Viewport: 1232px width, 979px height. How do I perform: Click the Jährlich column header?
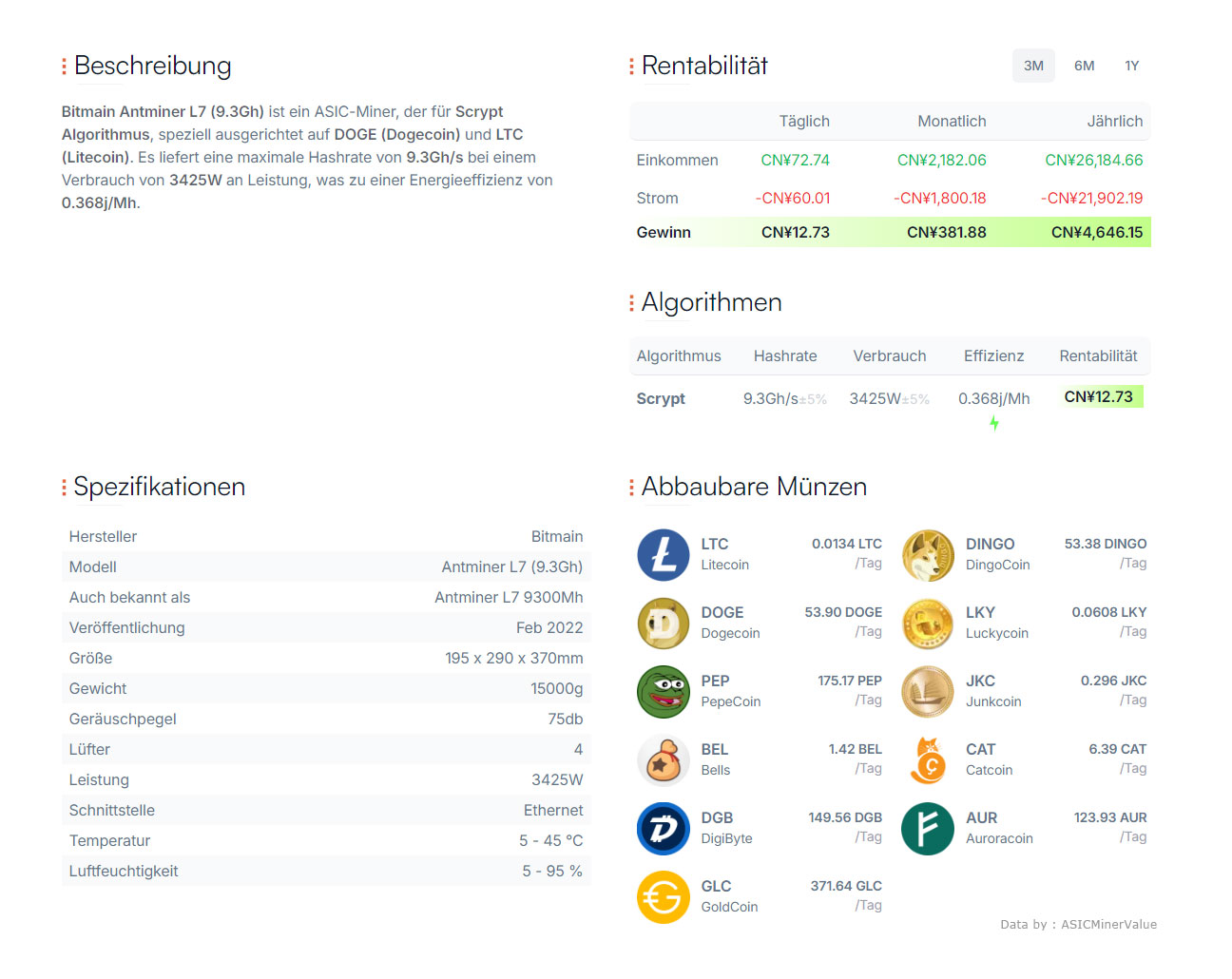(1115, 121)
